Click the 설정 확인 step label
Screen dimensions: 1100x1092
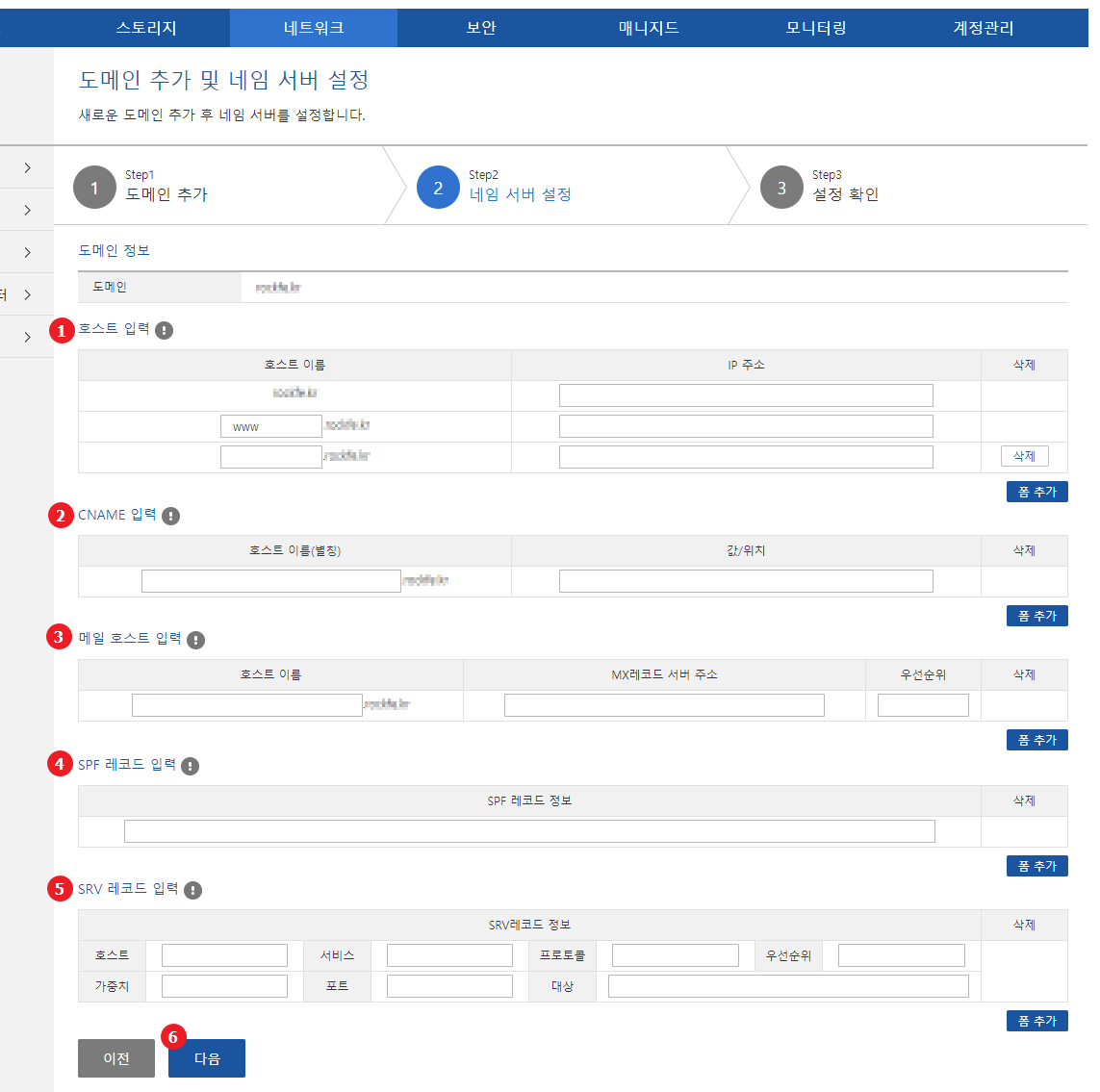pos(845,194)
